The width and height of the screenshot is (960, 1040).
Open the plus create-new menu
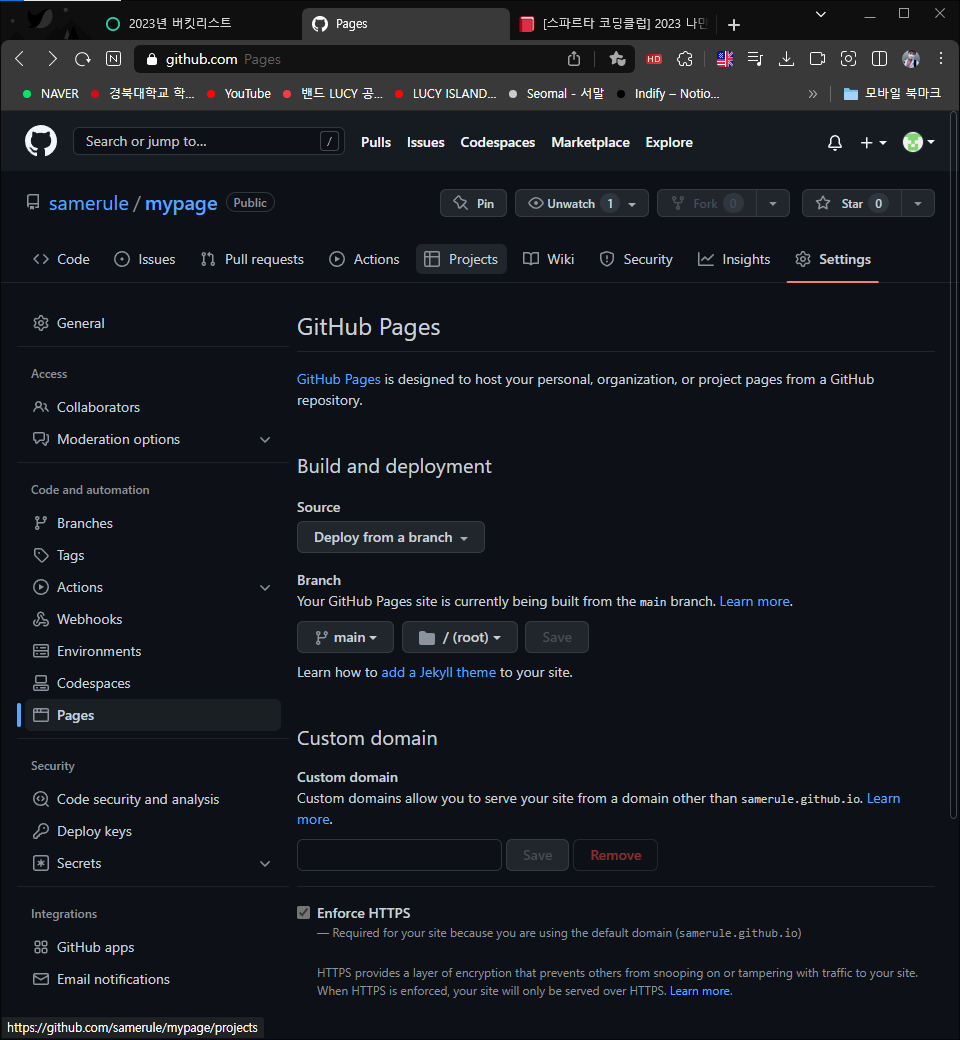pyautogui.click(x=873, y=143)
